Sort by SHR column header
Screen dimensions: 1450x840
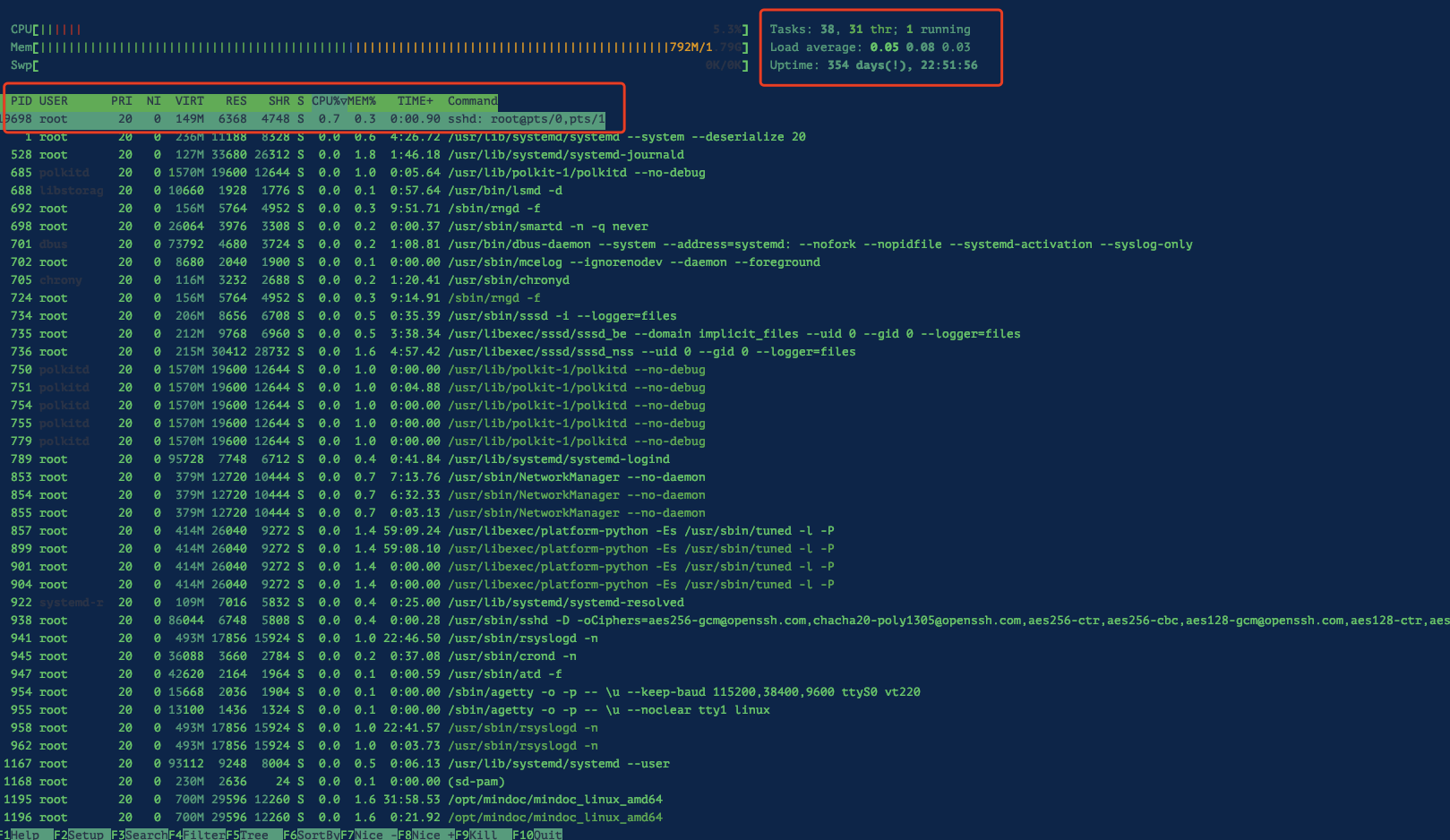[279, 101]
